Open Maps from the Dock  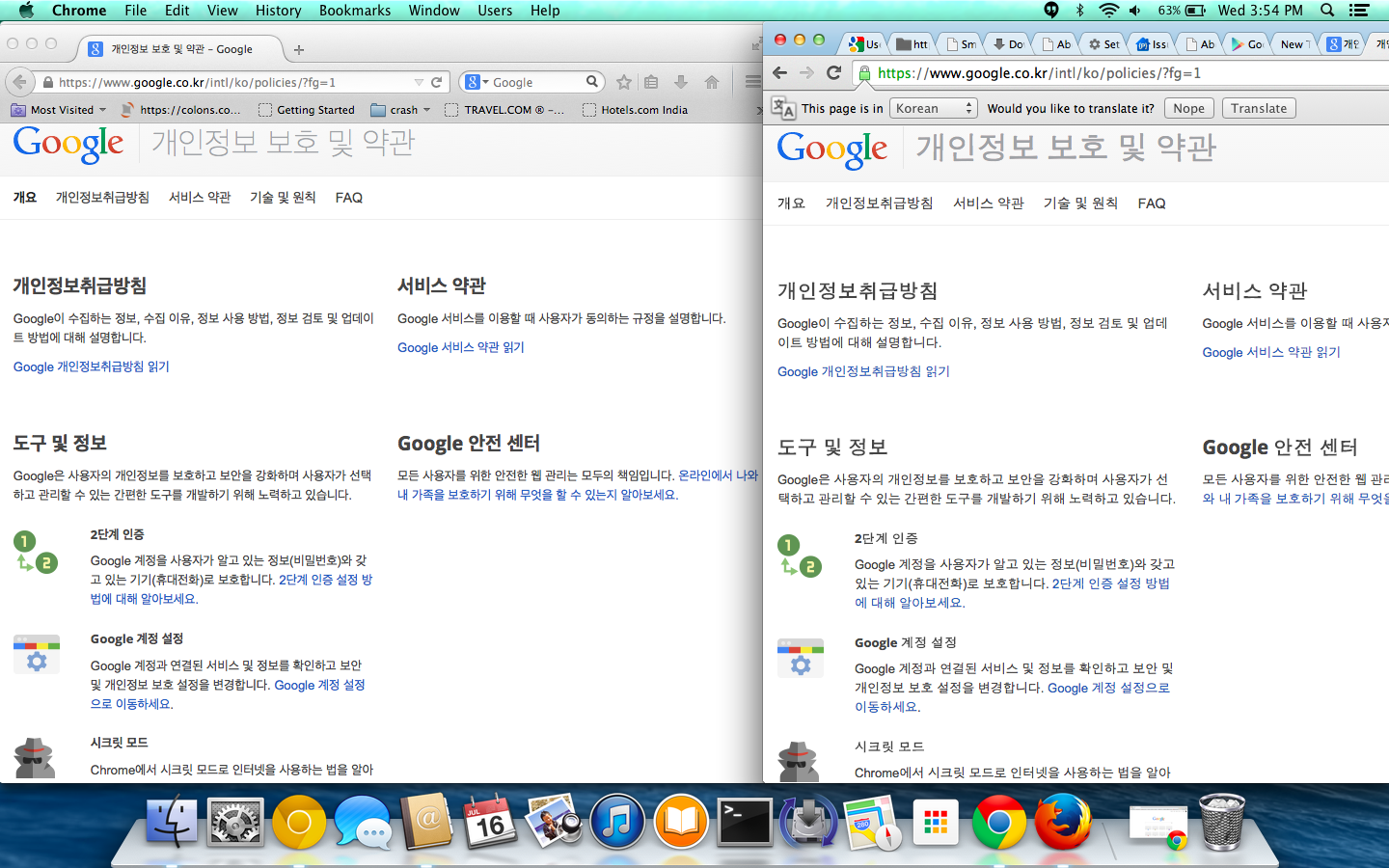point(872,823)
